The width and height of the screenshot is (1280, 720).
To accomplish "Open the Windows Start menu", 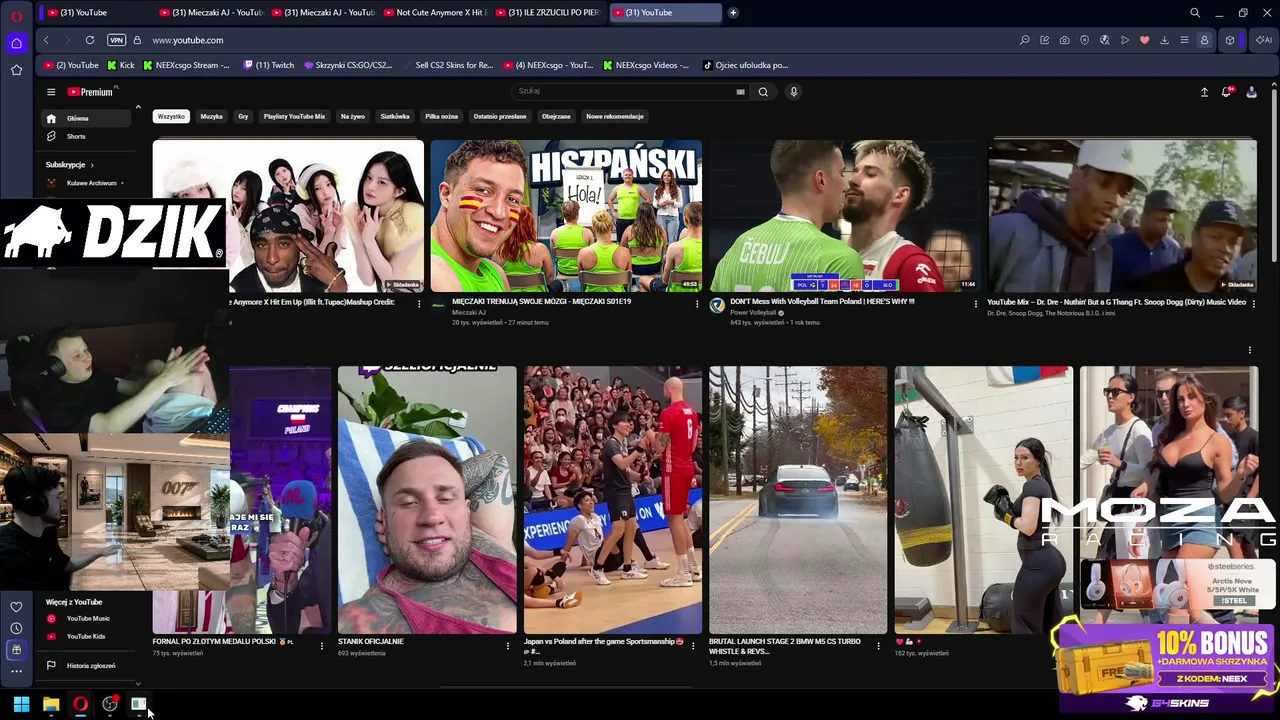I will pyautogui.click(x=21, y=705).
